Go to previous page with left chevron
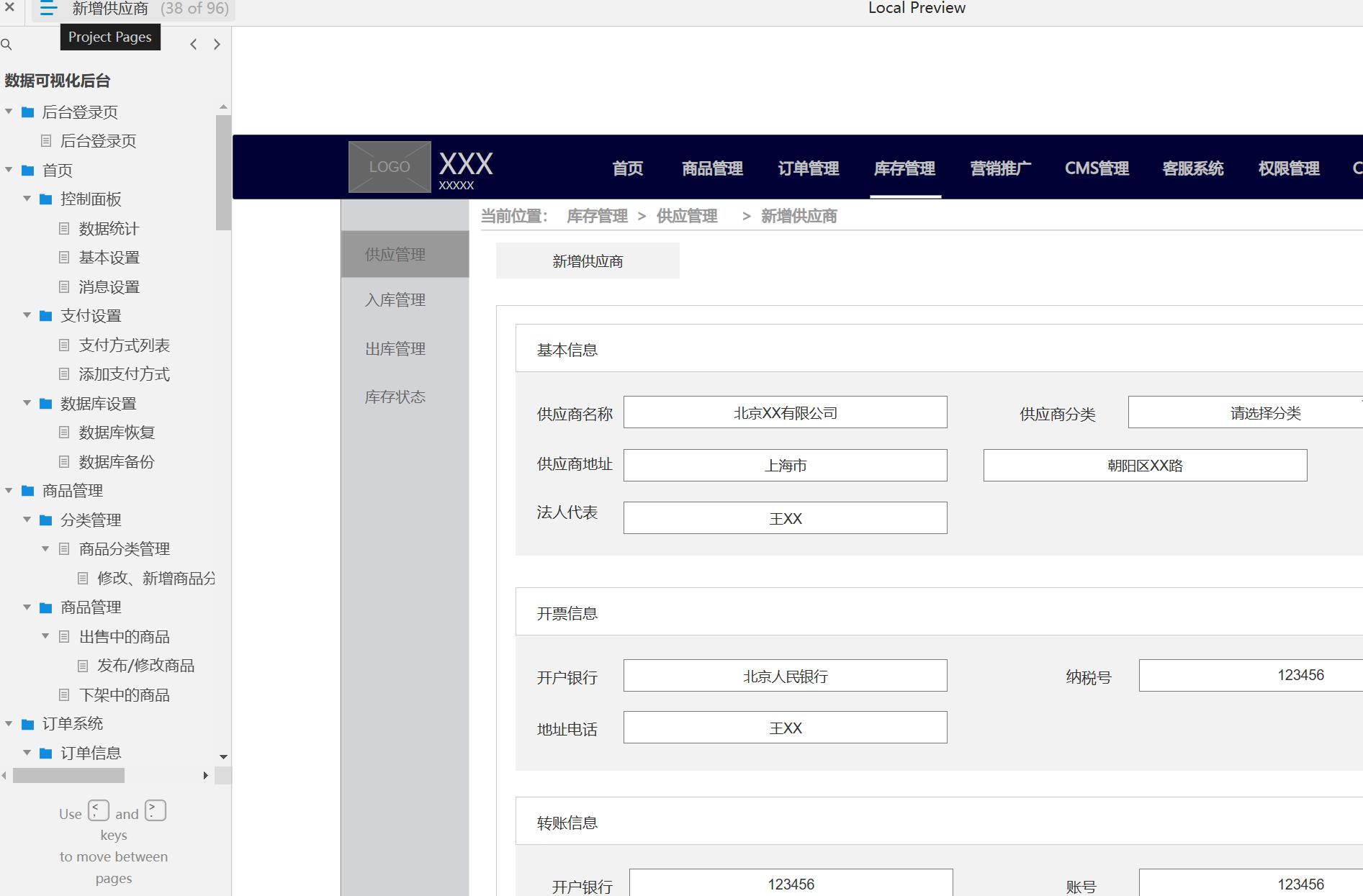Image resolution: width=1363 pixels, height=896 pixels. tap(193, 45)
